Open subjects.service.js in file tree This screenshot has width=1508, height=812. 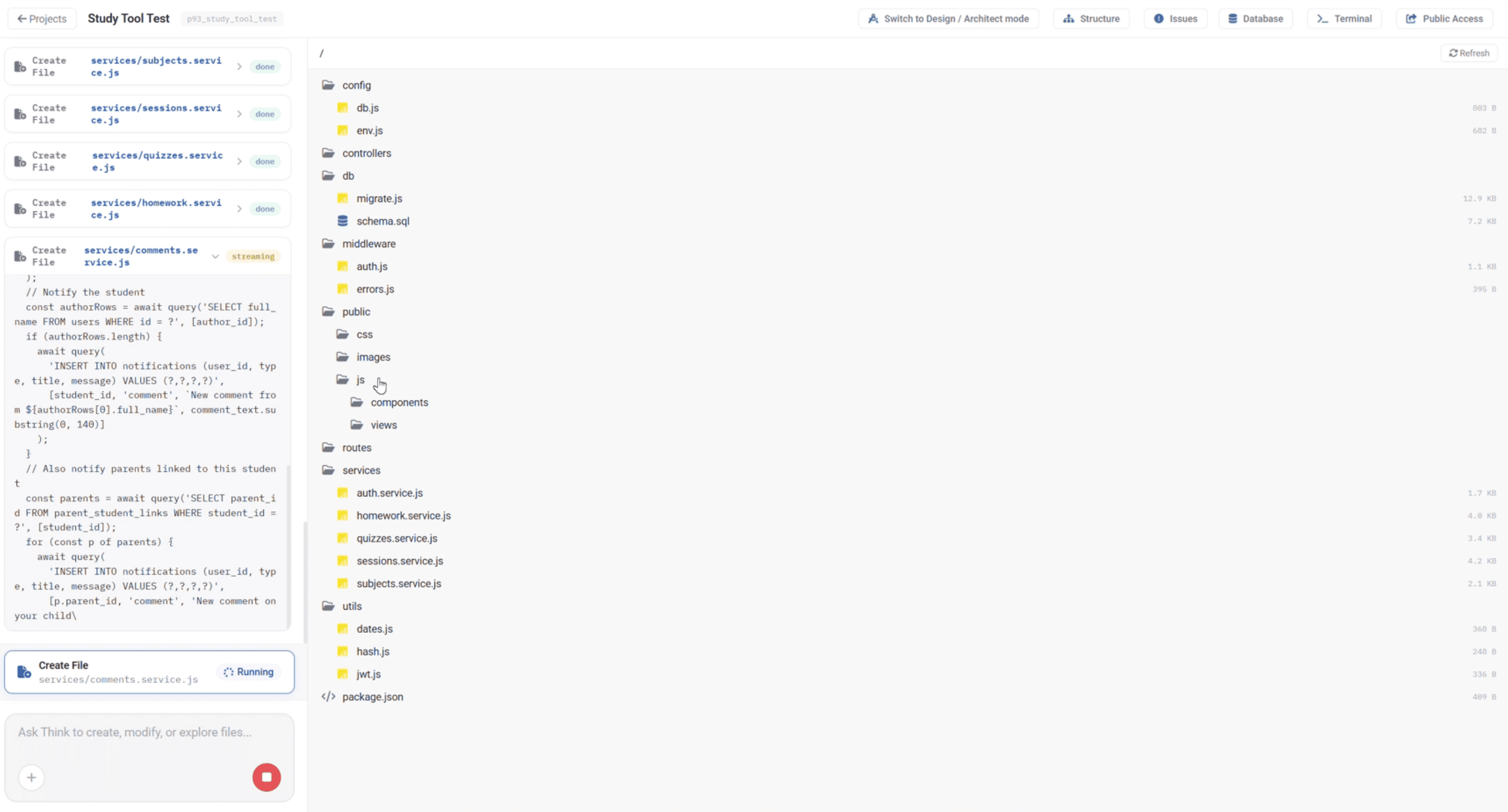click(x=398, y=584)
